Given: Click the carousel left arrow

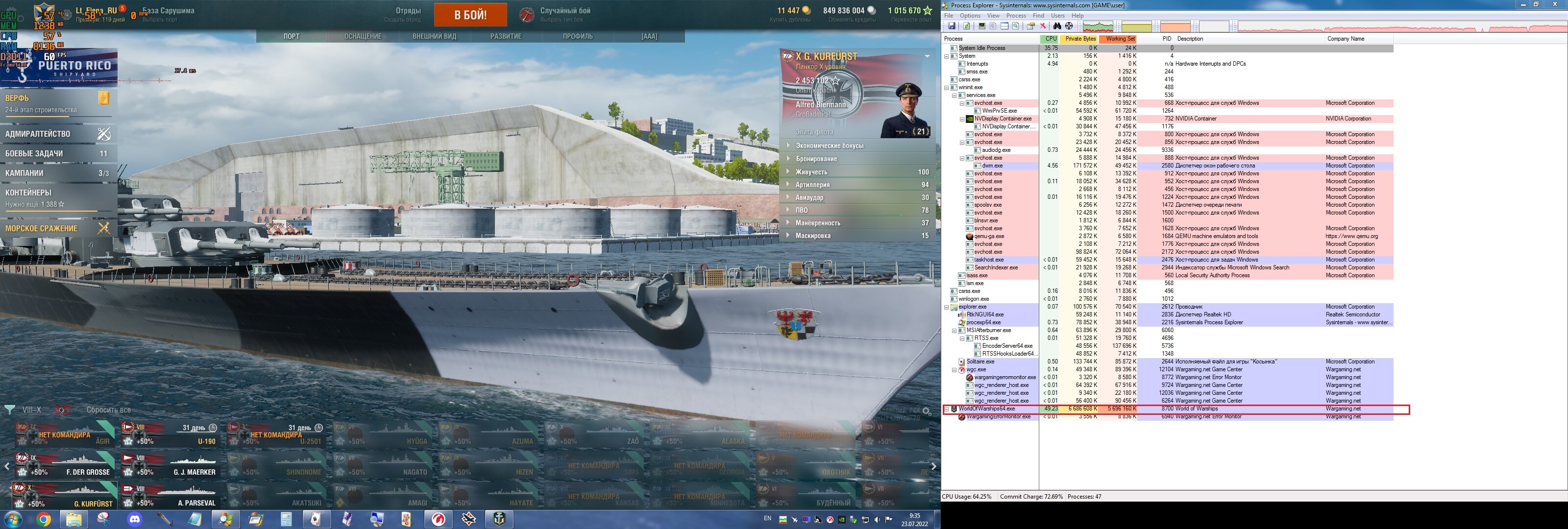Looking at the screenshot, I should [7, 466].
